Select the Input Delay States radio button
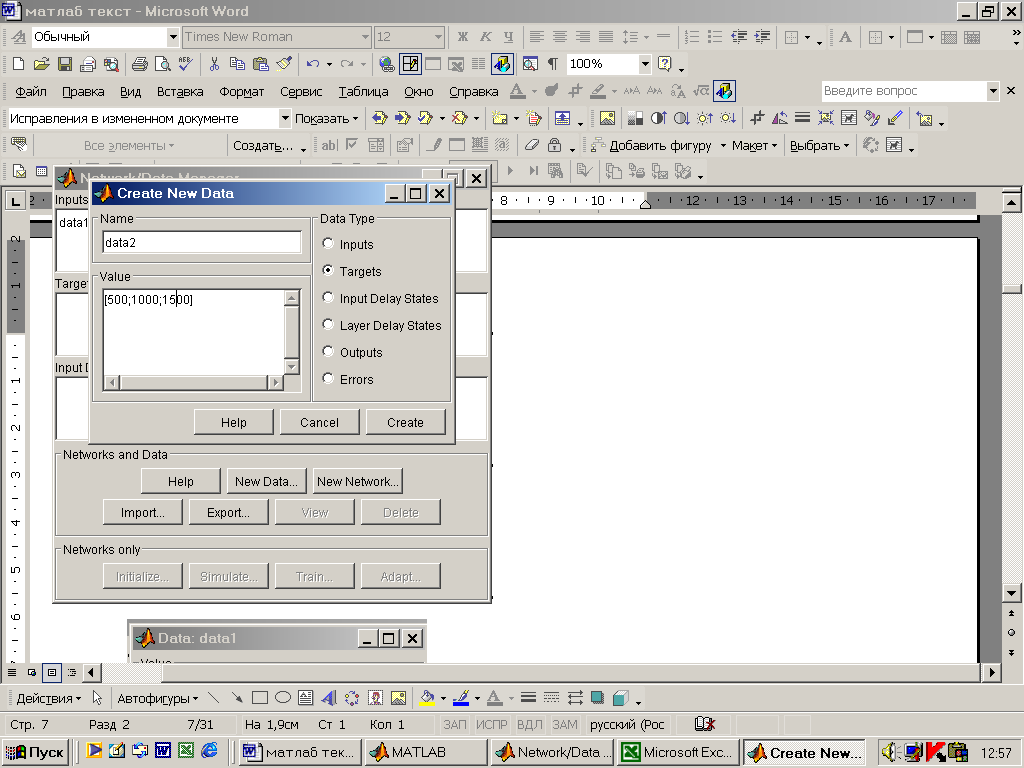 328,298
